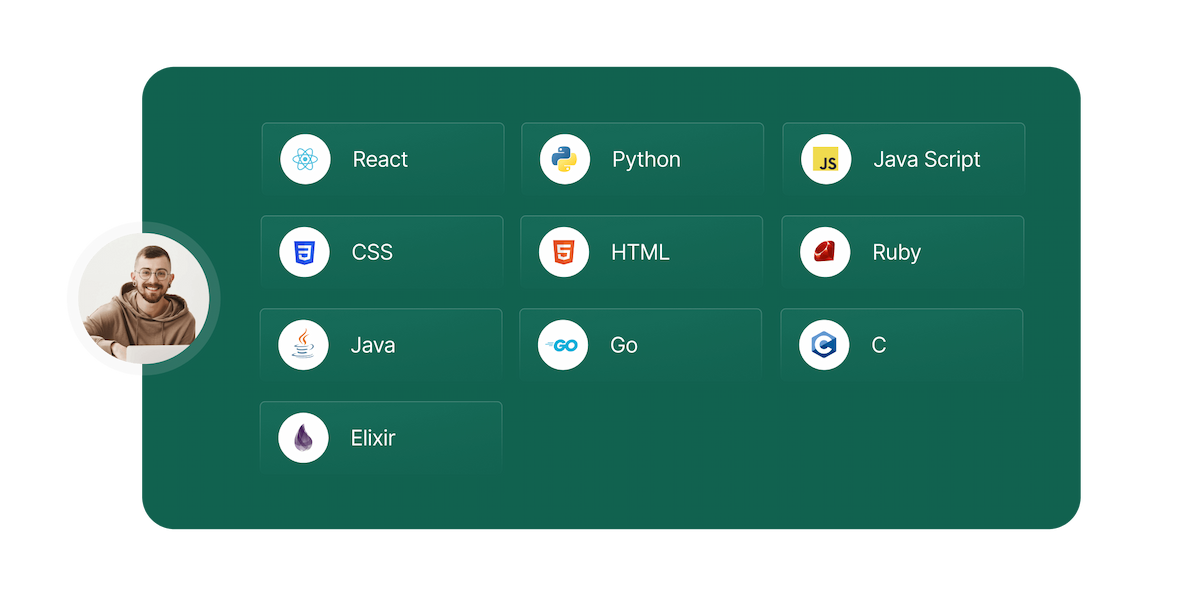This screenshot has width=1200, height=596.
Task: Click the Java Script card
Action: pyautogui.click(x=920, y=158)
